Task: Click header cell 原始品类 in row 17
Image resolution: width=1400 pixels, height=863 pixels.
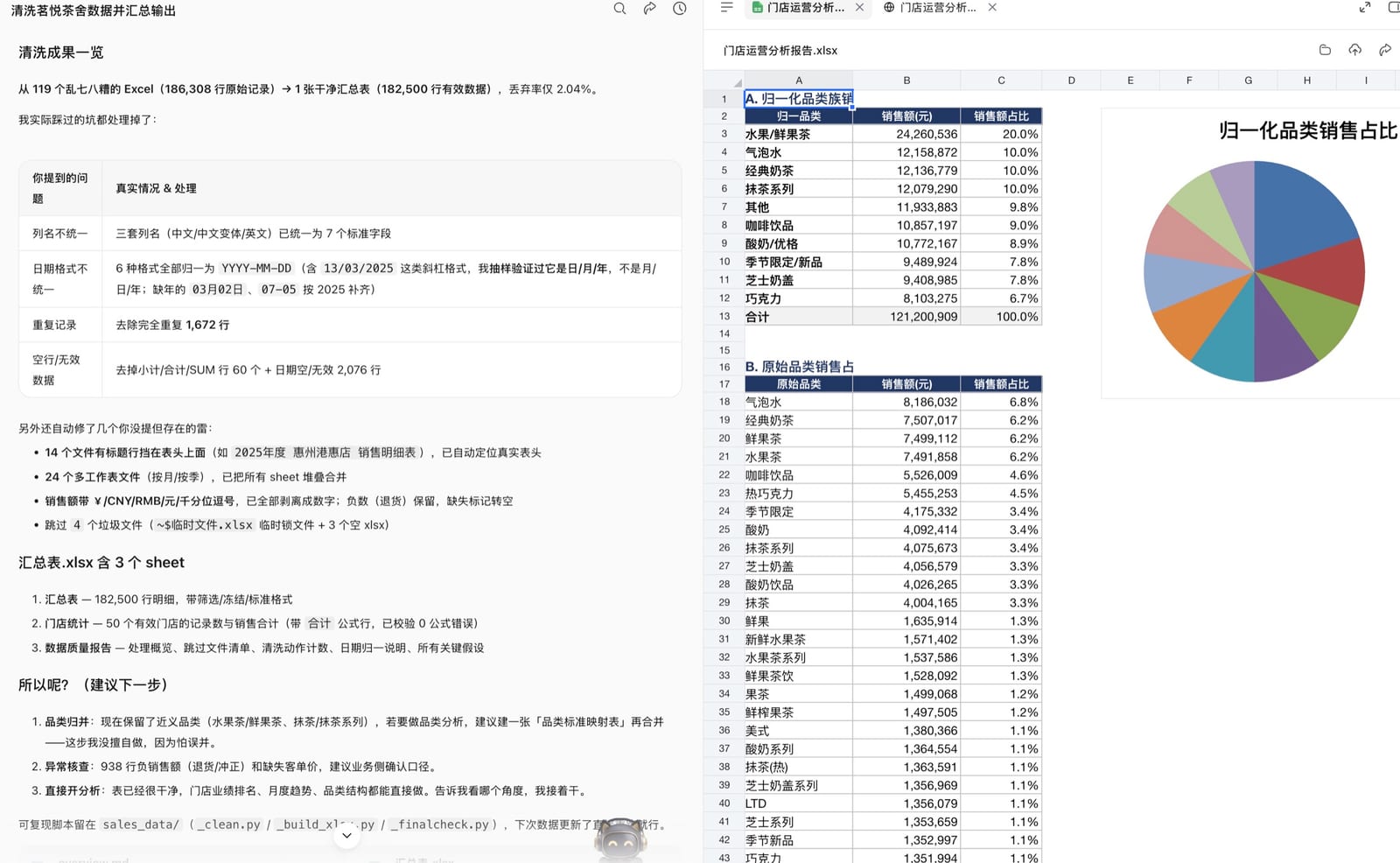Action: [x=799, y=384]
